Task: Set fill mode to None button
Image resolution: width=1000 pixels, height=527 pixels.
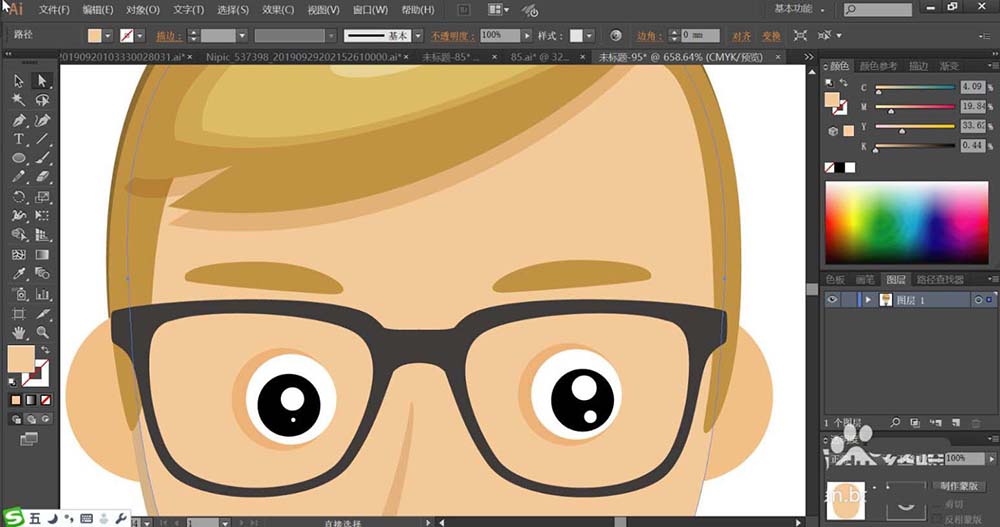Action: click(45, 400)
